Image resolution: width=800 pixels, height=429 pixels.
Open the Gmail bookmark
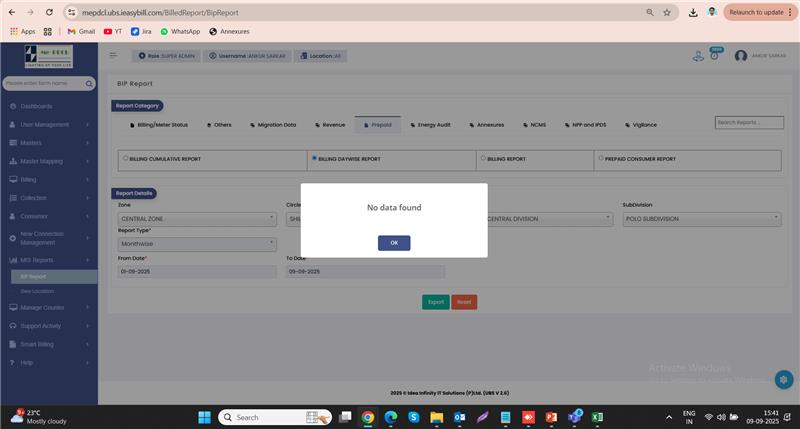82,32
